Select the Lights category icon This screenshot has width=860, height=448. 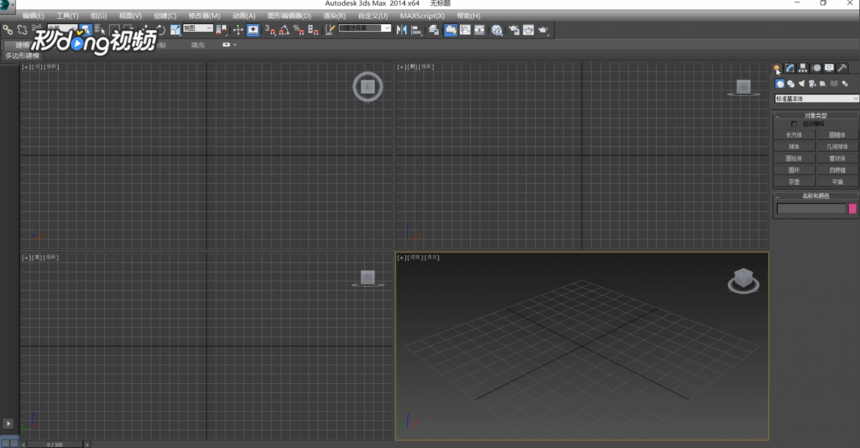tap(801, 83)
